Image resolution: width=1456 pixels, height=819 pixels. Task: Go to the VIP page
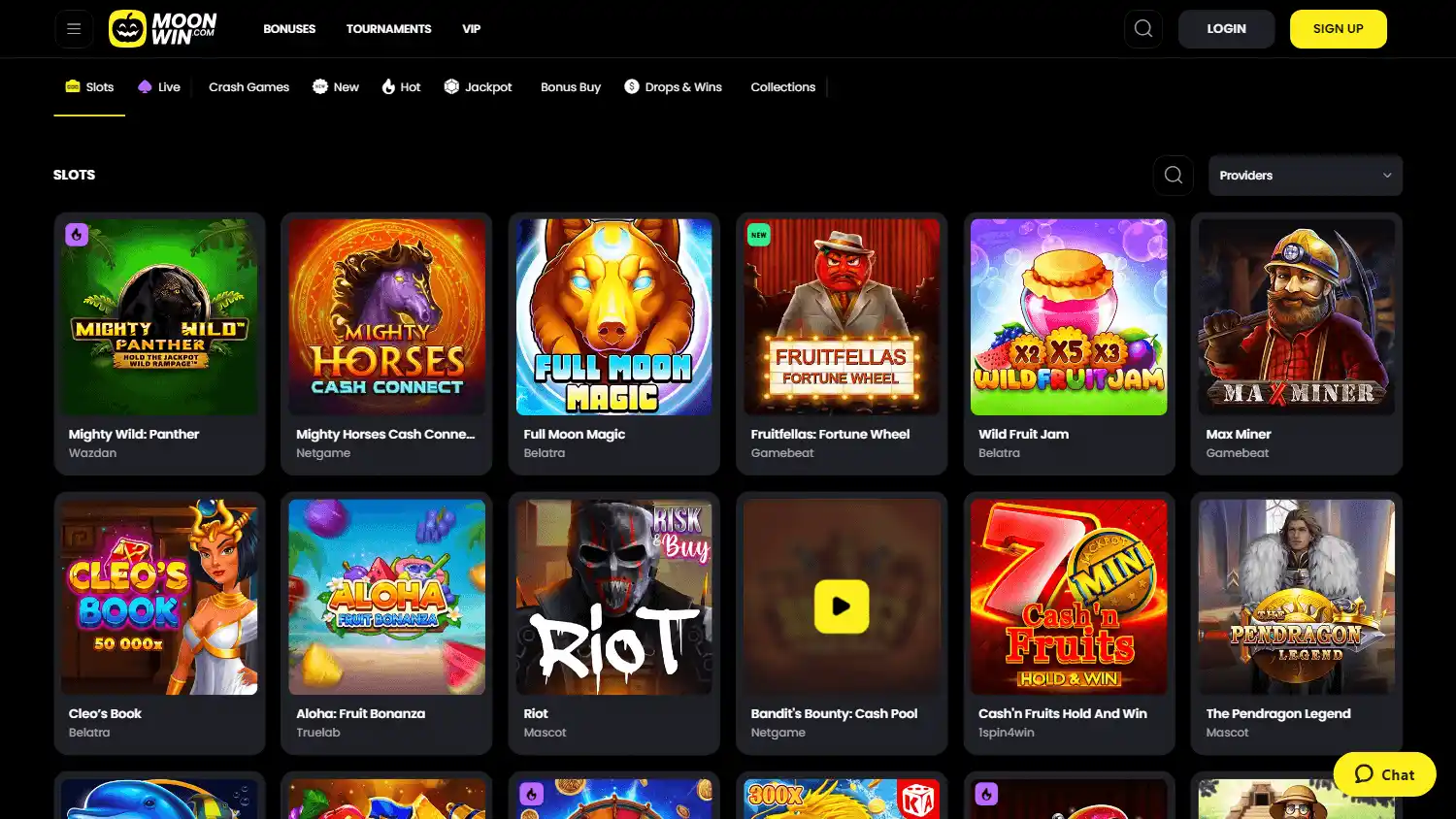coord(471,29)
